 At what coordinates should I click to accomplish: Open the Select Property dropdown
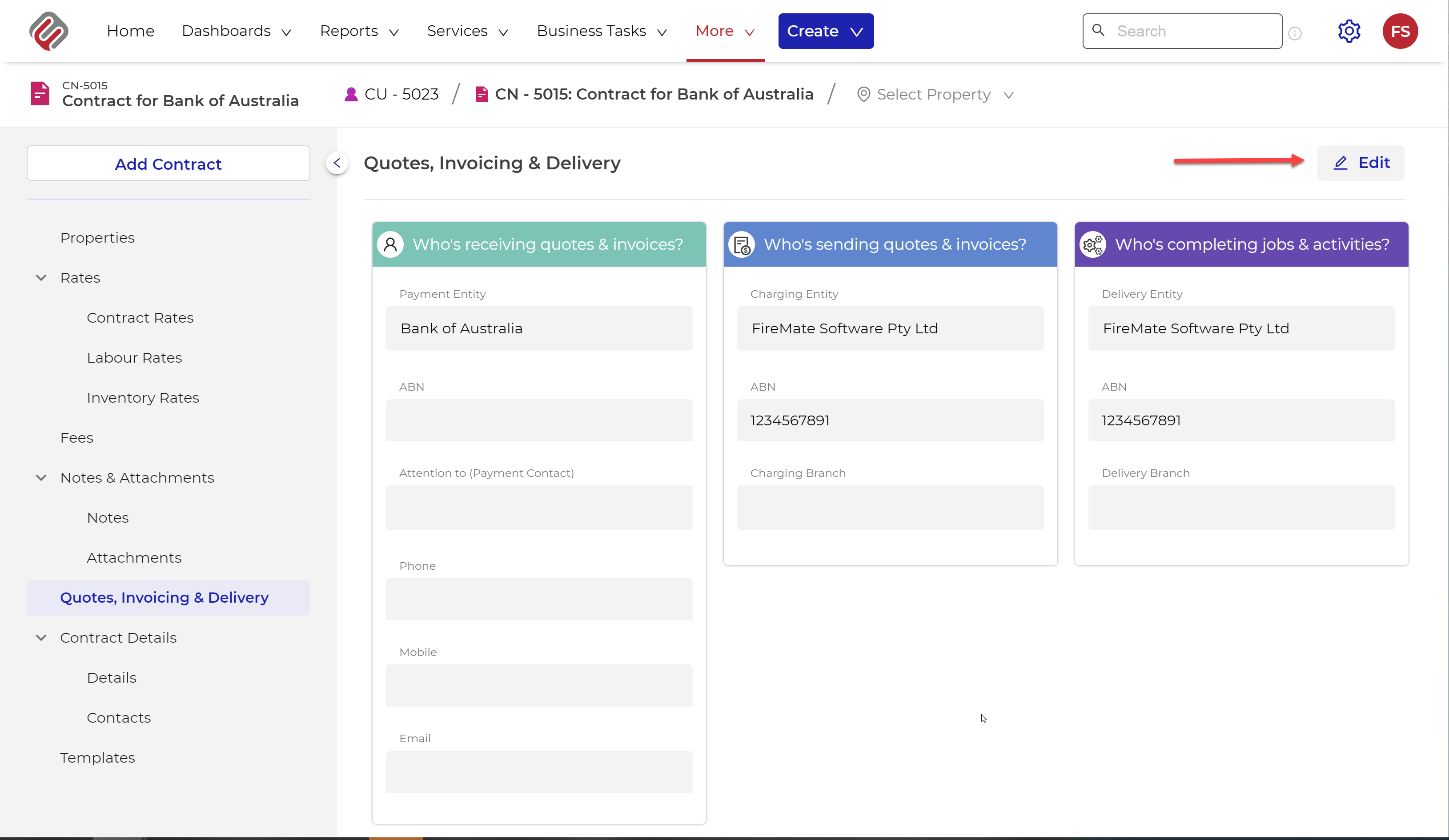935,94
